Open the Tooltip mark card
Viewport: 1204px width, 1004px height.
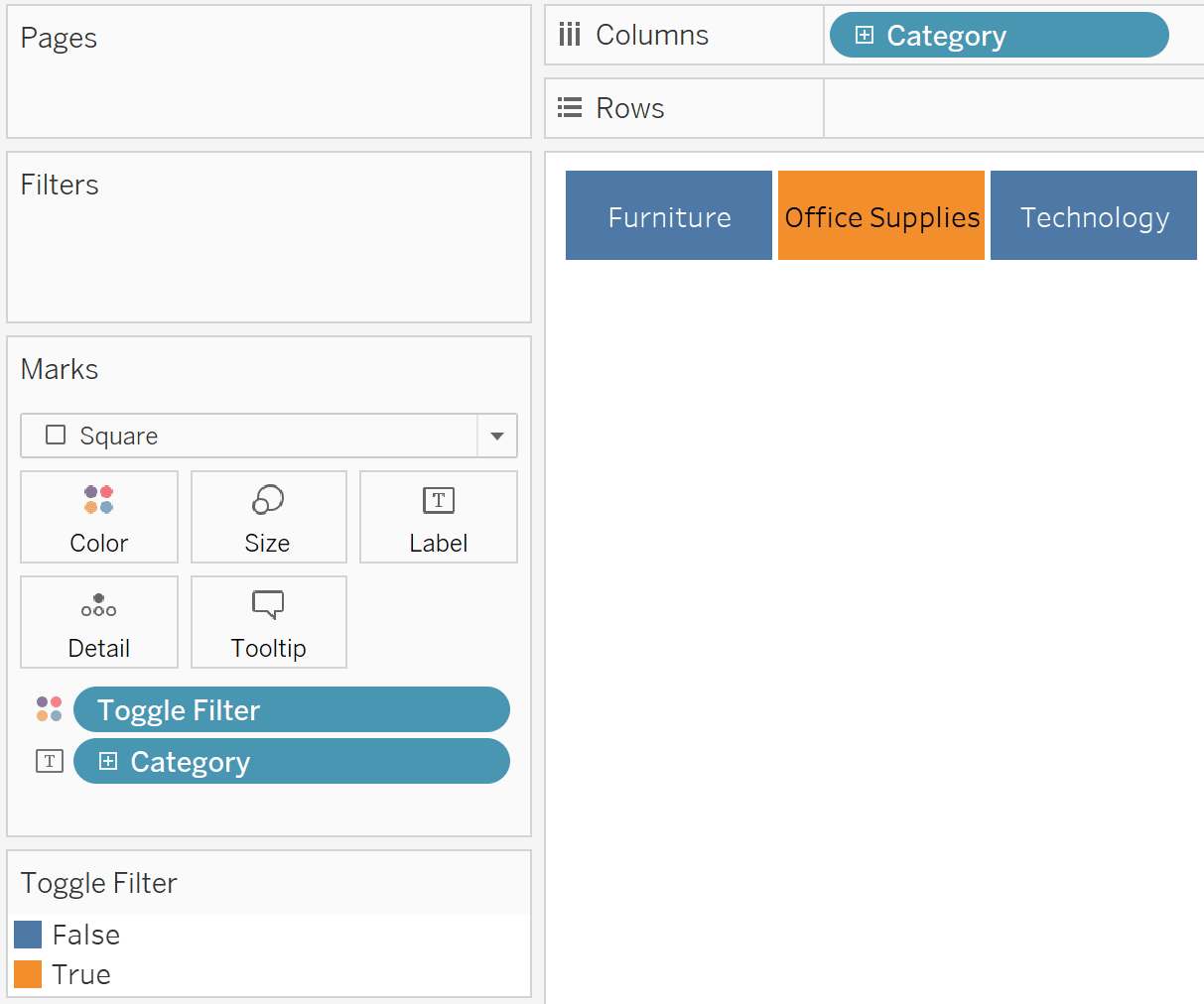point(269,622)
